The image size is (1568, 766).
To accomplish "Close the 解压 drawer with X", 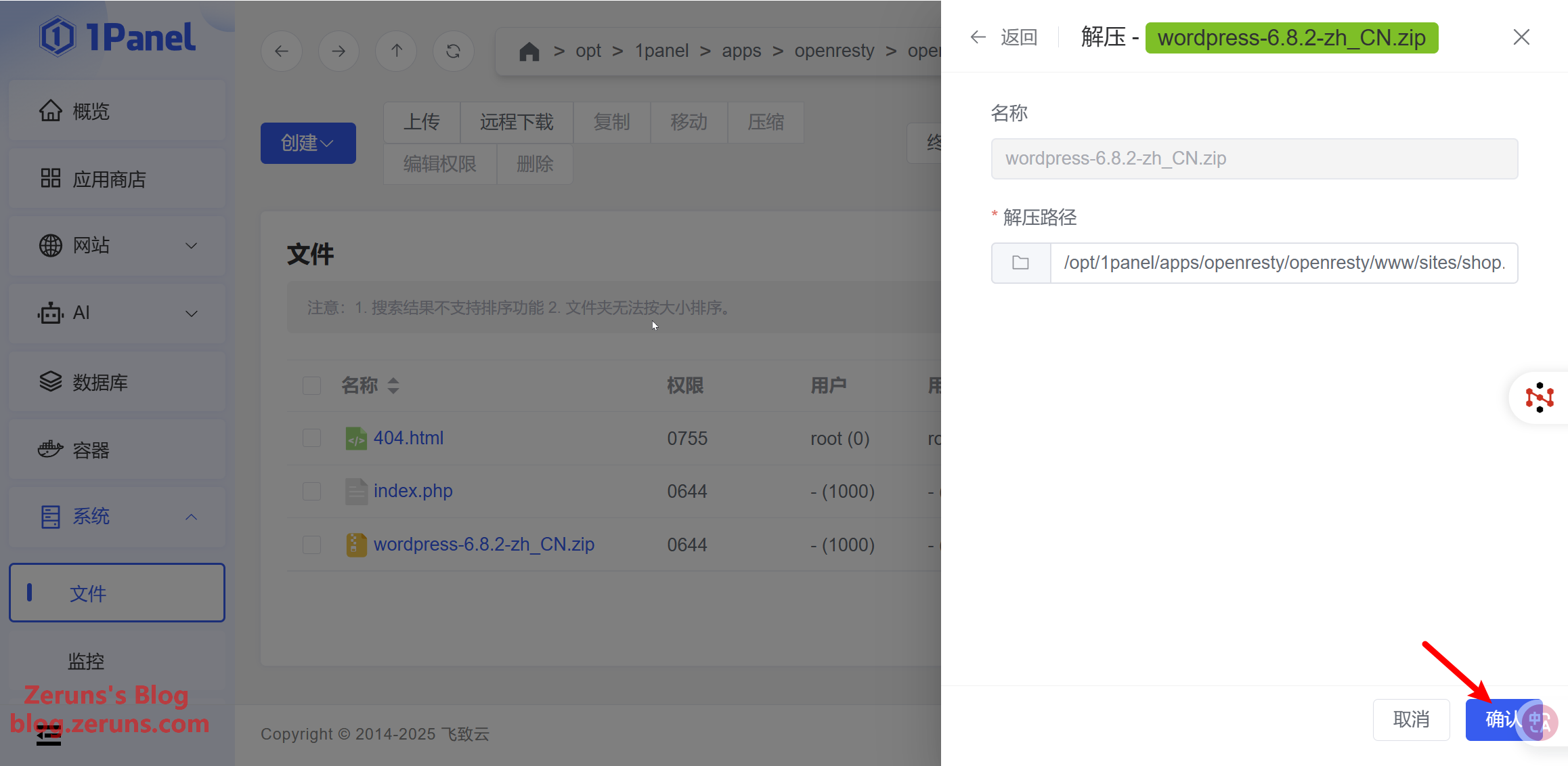I will click(x=1521, y=37).
